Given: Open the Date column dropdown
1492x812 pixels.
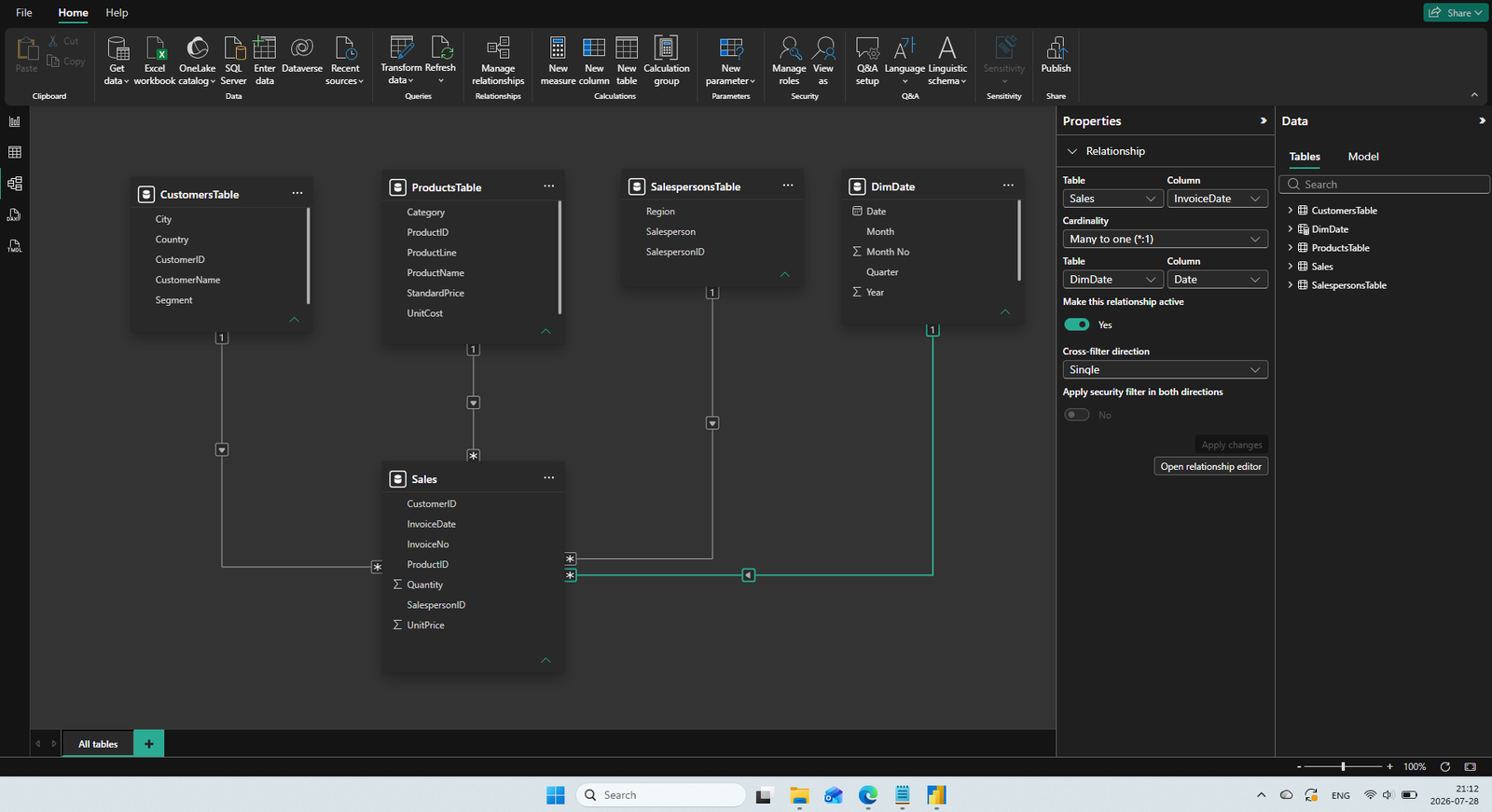Looking at the screenshot, I should (x=1217, y=280).
